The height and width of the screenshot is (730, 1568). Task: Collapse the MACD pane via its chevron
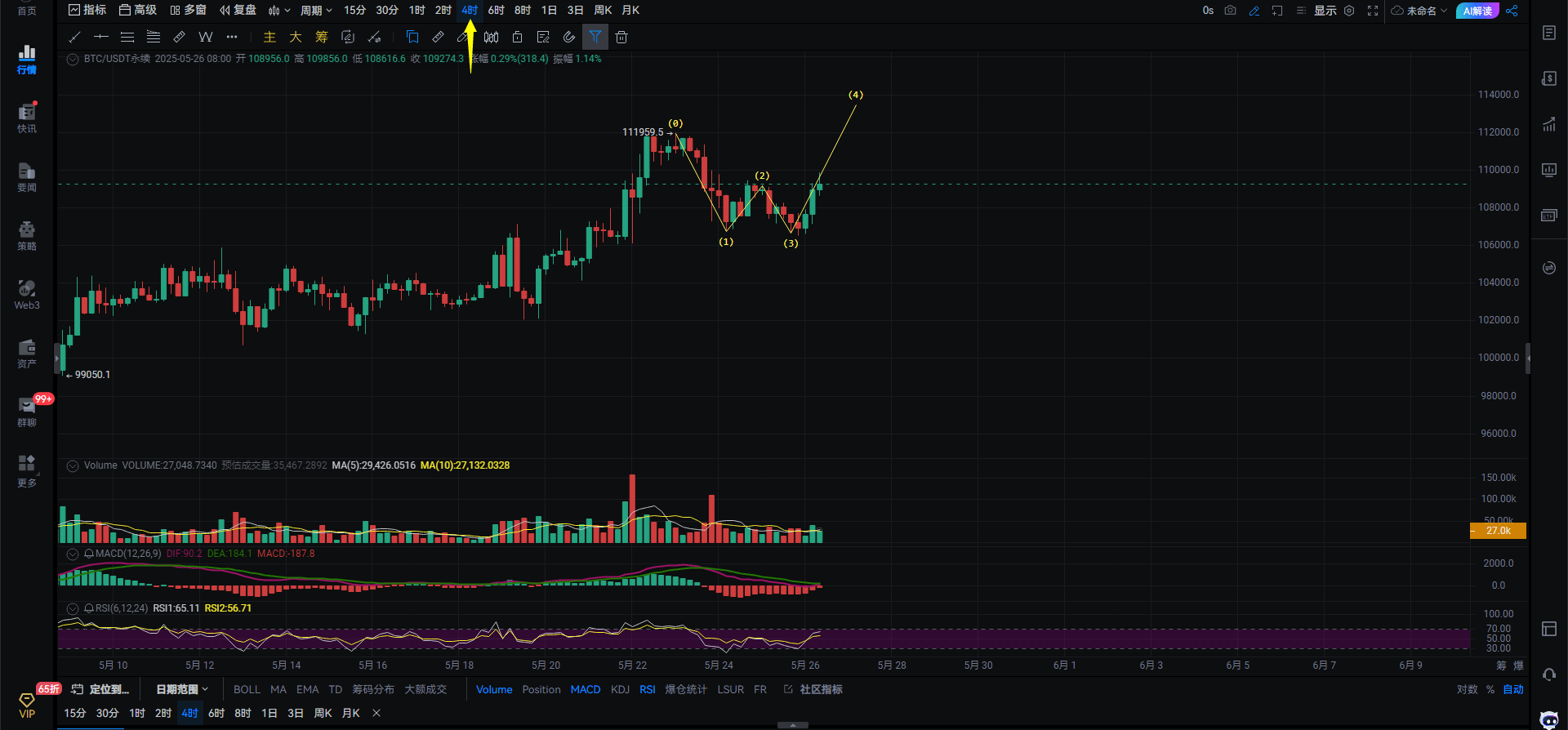[x=73, y=554]
